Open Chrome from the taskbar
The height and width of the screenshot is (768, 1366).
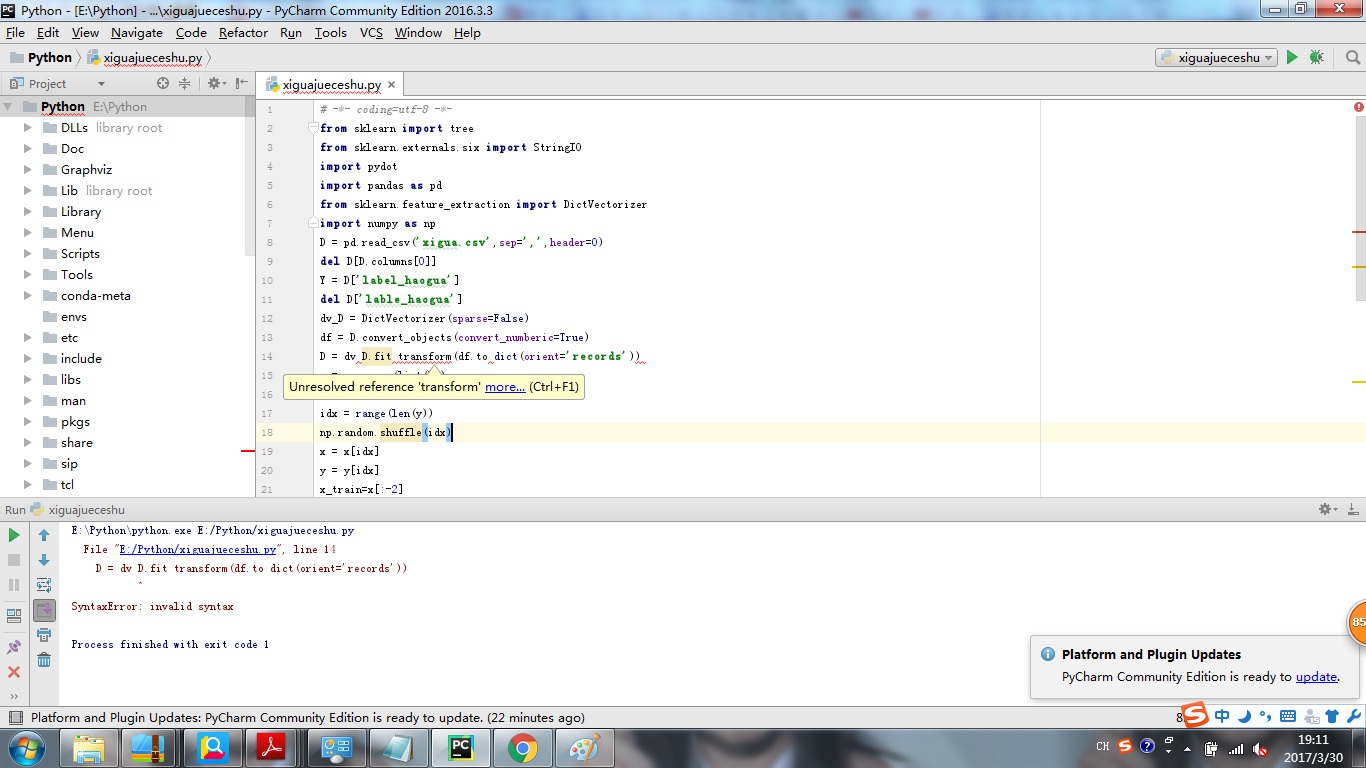click(522, 748)
